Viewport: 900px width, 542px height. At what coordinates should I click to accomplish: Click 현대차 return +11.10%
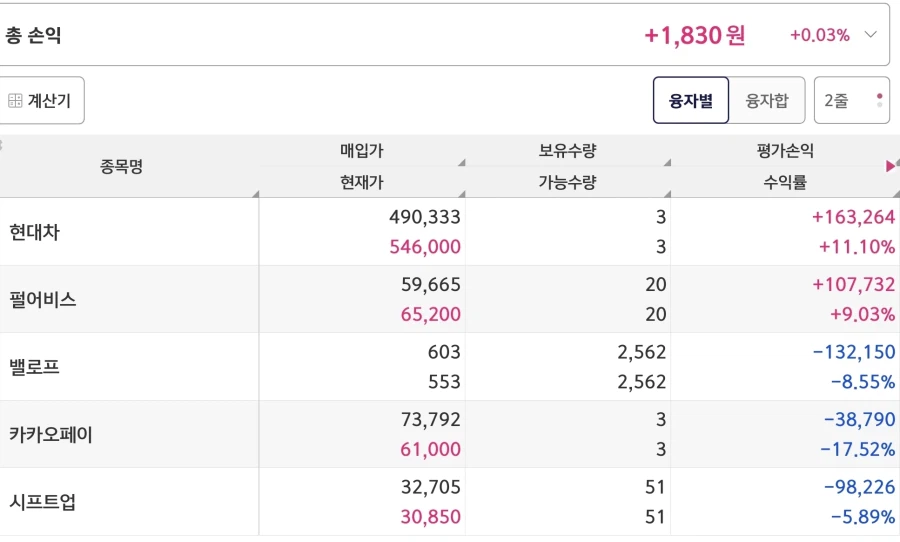(x=857, y=247)
